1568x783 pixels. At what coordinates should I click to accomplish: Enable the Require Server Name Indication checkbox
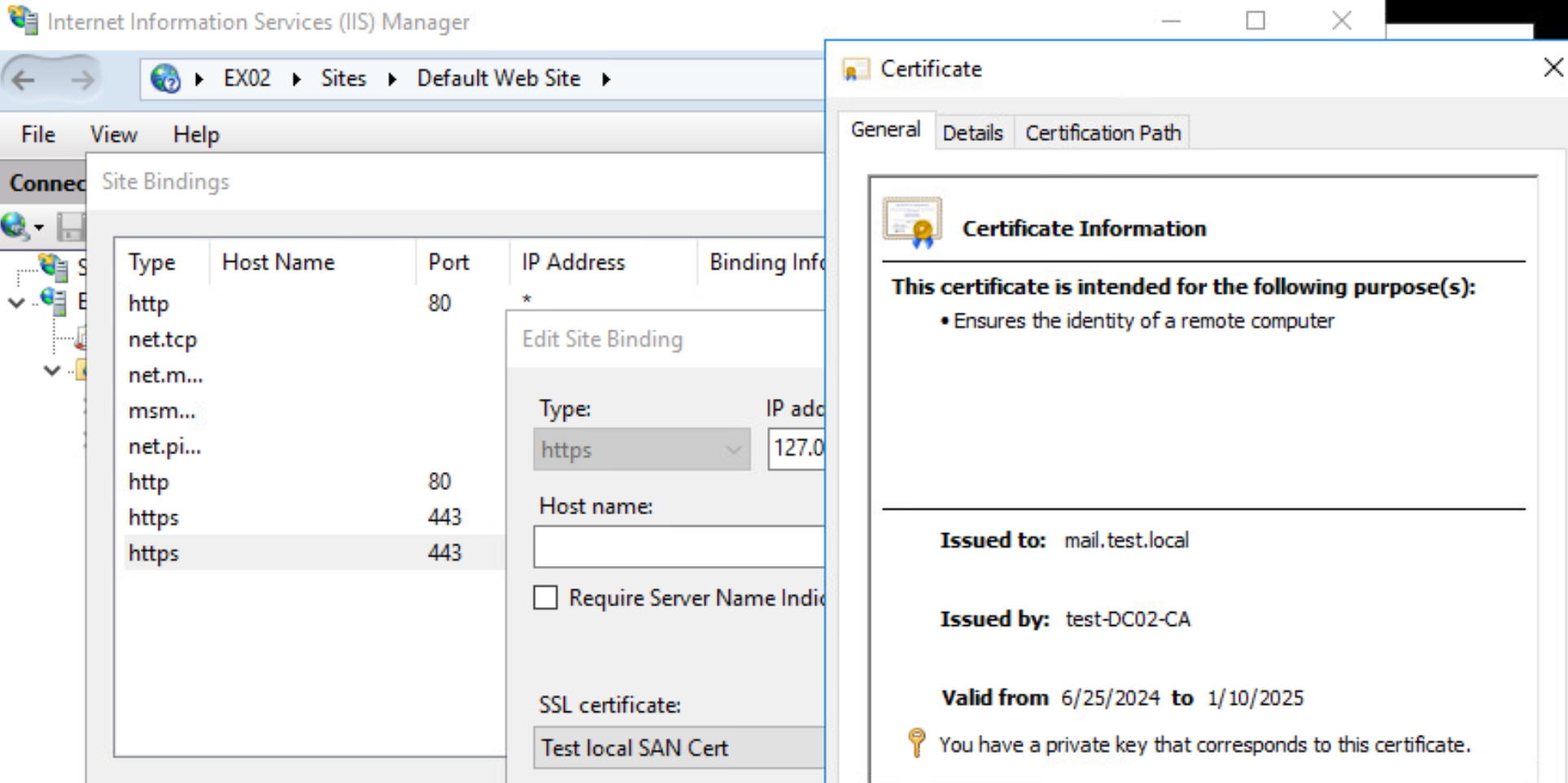(x=545, y=597)
